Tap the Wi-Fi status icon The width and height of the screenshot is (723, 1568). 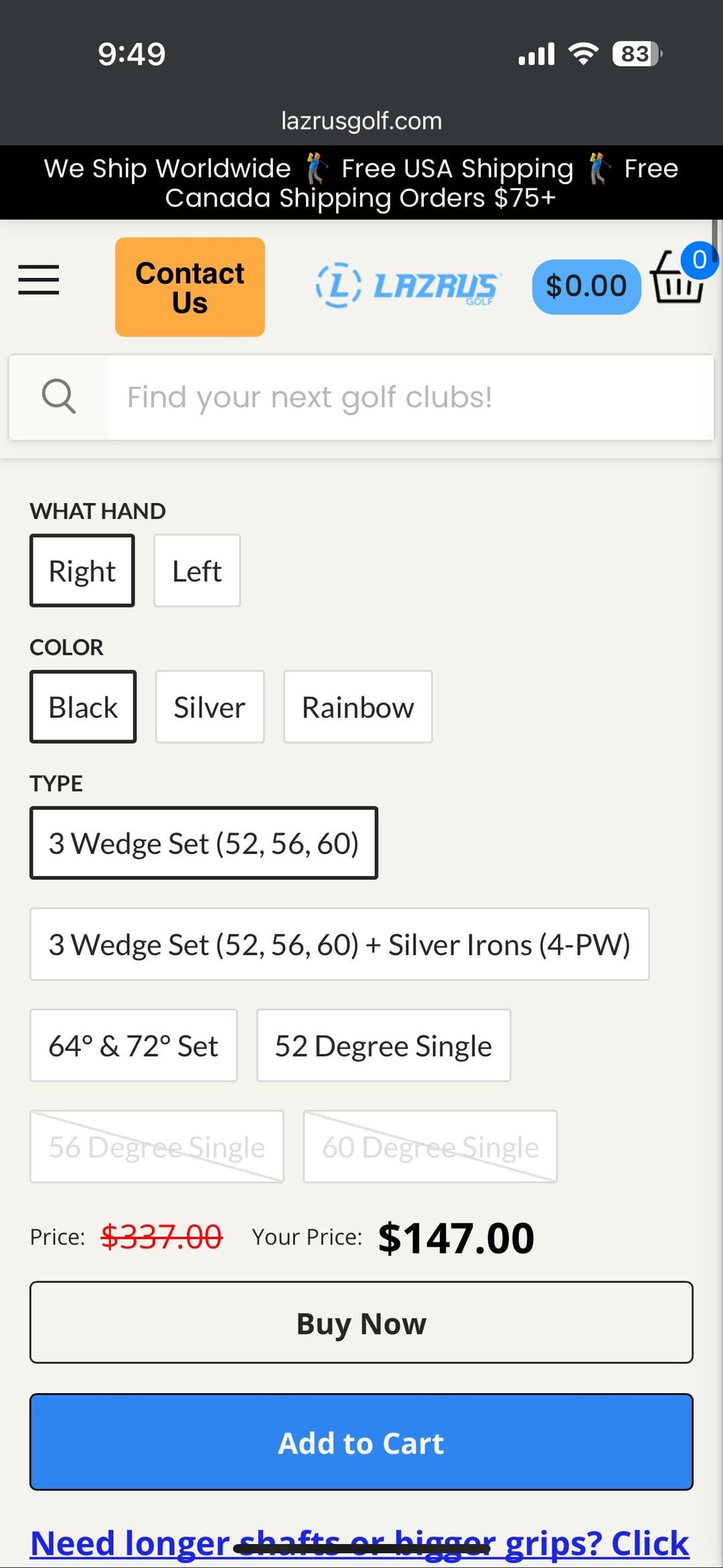point(583,54)
